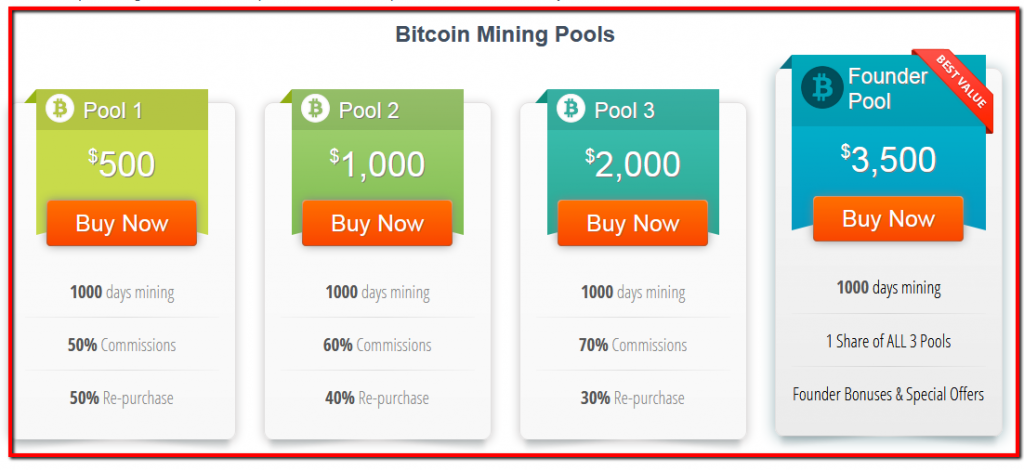Image resolution: width=1024 pixels, height=470 pixels.
Task: Click the Founder Pool Bitcoin icon
Action: tap(822, 87)
